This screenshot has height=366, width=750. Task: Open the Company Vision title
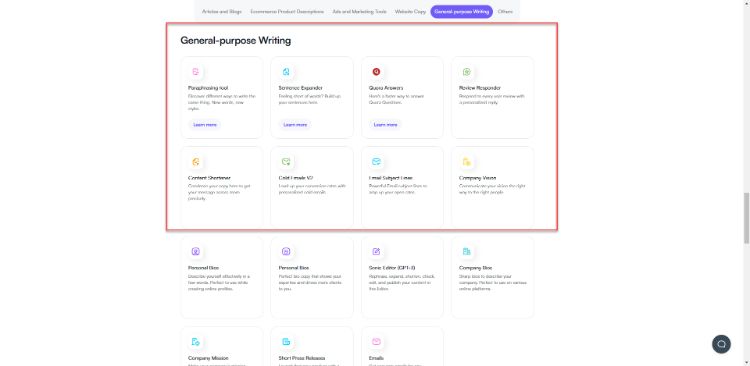click(x=477, y=178)
